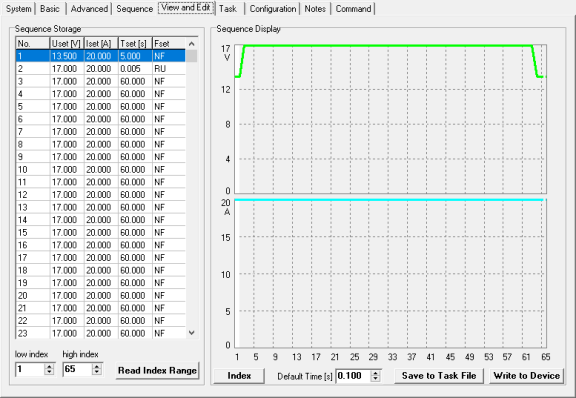Click the Index button below the graph
576x398 pixels.
[239, 376]
